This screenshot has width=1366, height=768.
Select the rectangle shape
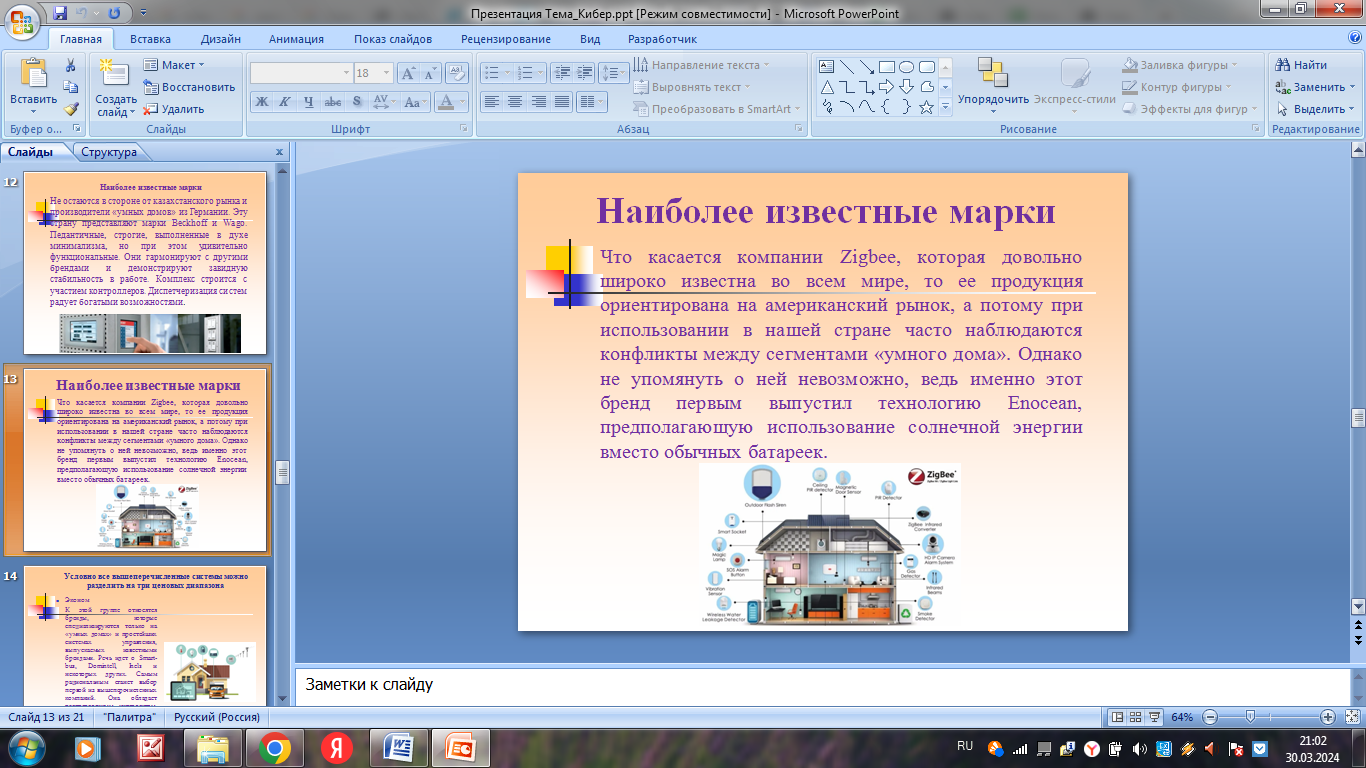[887, 67]
